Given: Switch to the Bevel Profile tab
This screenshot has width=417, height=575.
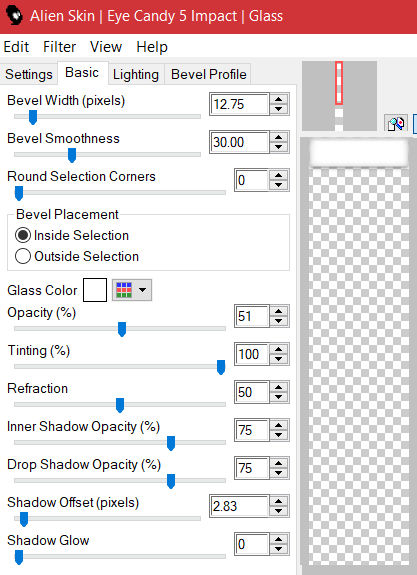Looking at the screenshot, I should pyautogui.click(x=209, y=74).
